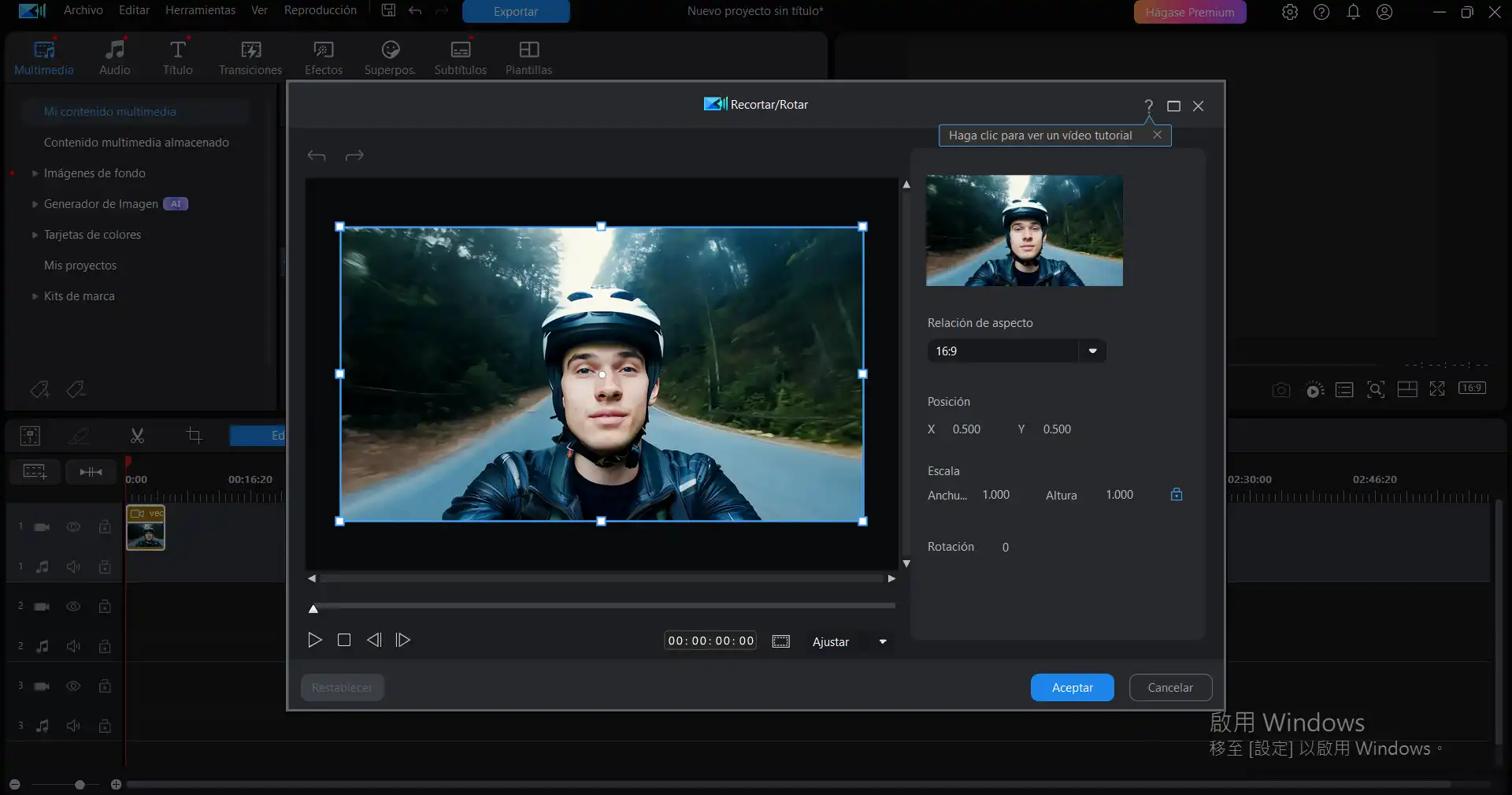Open the Ajustar zoom dropdown
The width and height of the screenshot is (1512, 795).
coord(882,642)
